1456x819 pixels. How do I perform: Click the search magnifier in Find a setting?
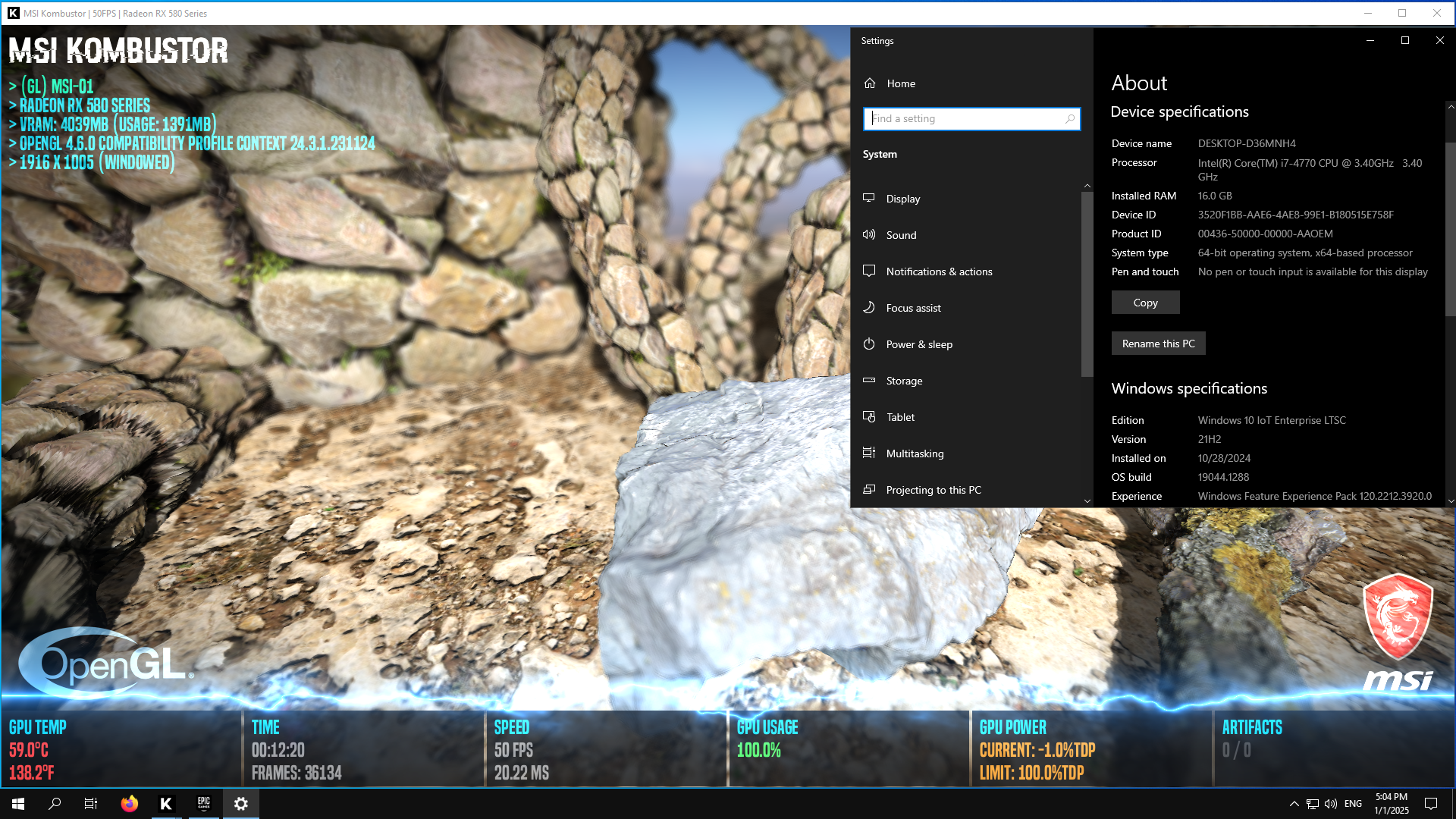1070,118
